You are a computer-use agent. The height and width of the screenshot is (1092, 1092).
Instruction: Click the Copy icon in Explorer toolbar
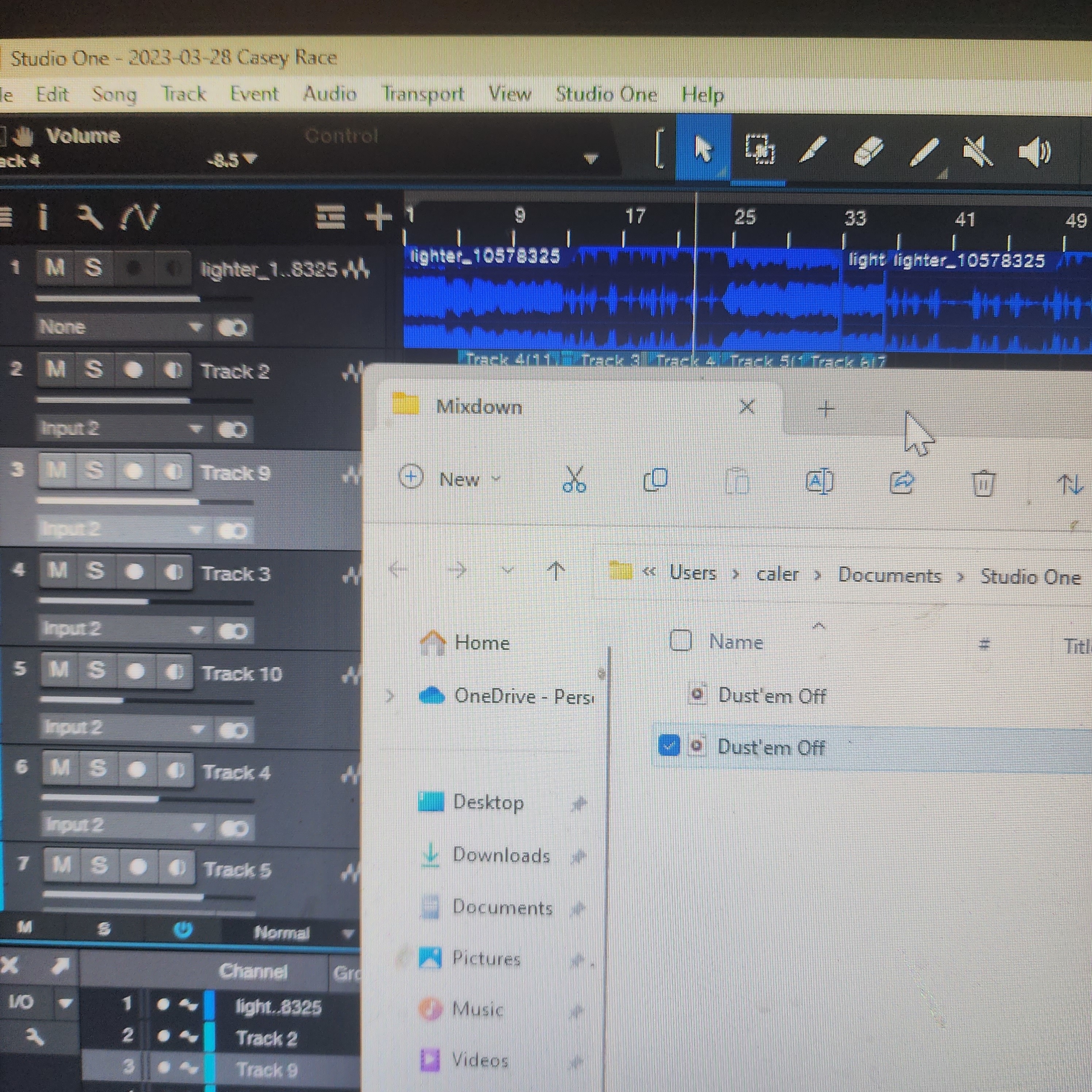click(655, 480)
